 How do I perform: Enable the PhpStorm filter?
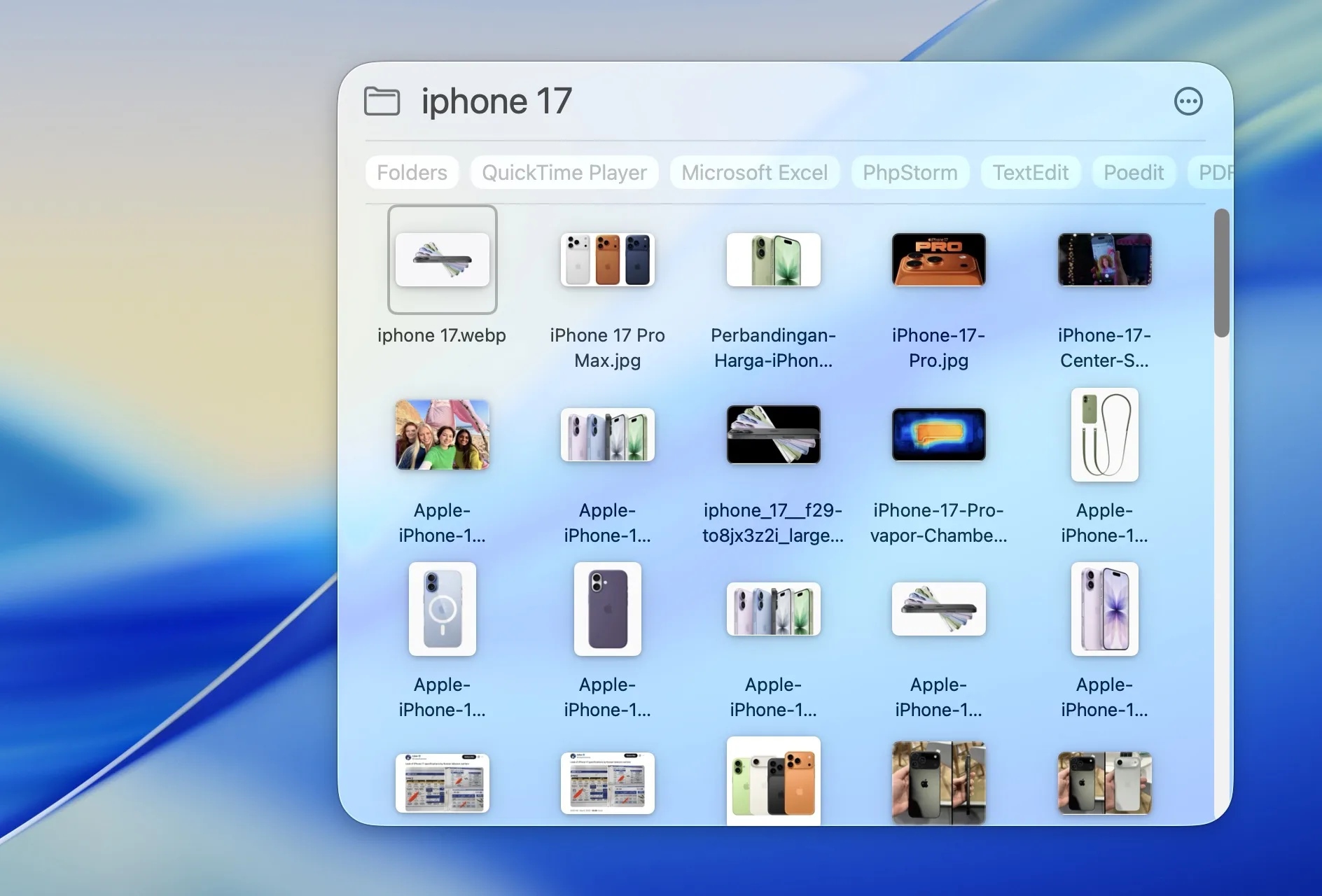(909, 172)
